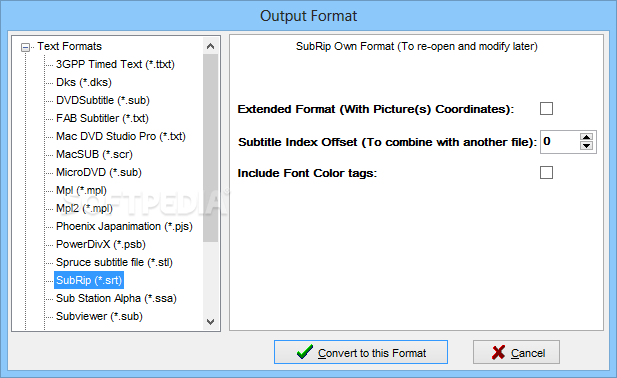Select highlighted SubRip (*.srt) format
617x378 pixels.
89,280
